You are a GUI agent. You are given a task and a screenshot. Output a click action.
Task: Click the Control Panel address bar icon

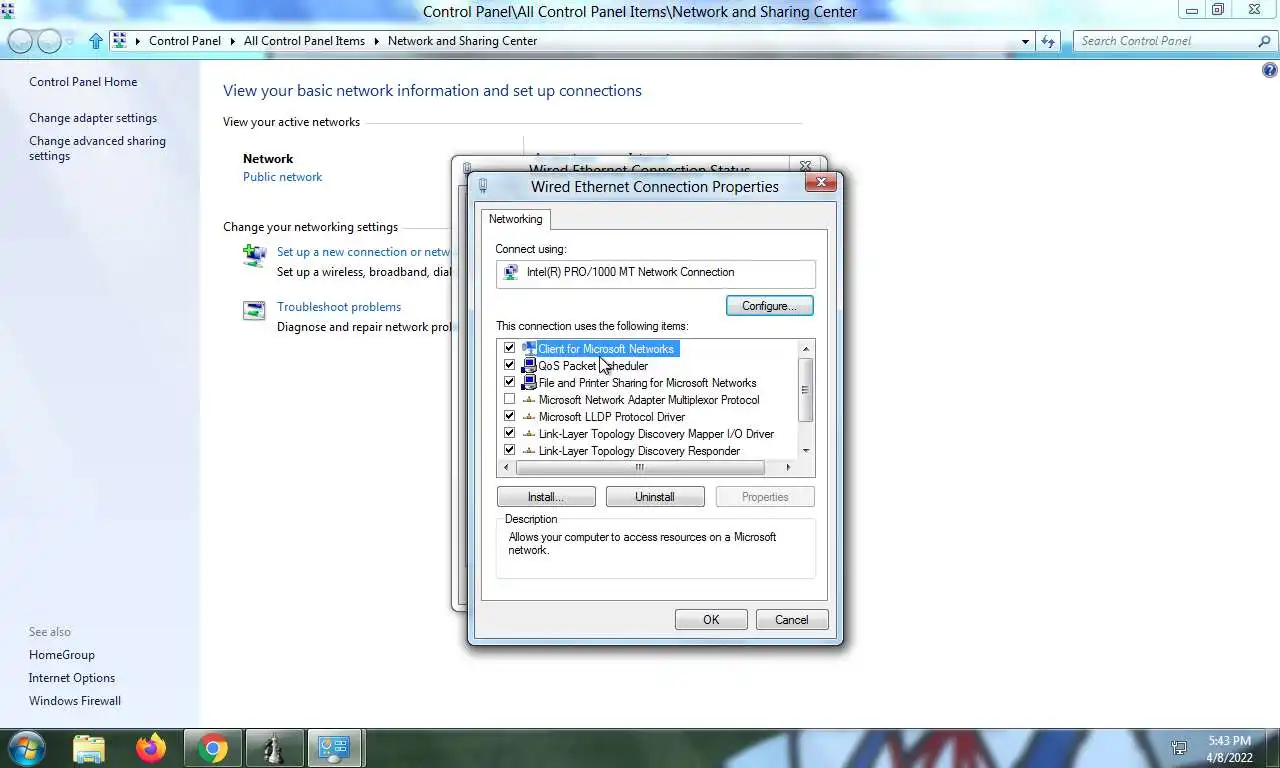(x=120, y=41)
